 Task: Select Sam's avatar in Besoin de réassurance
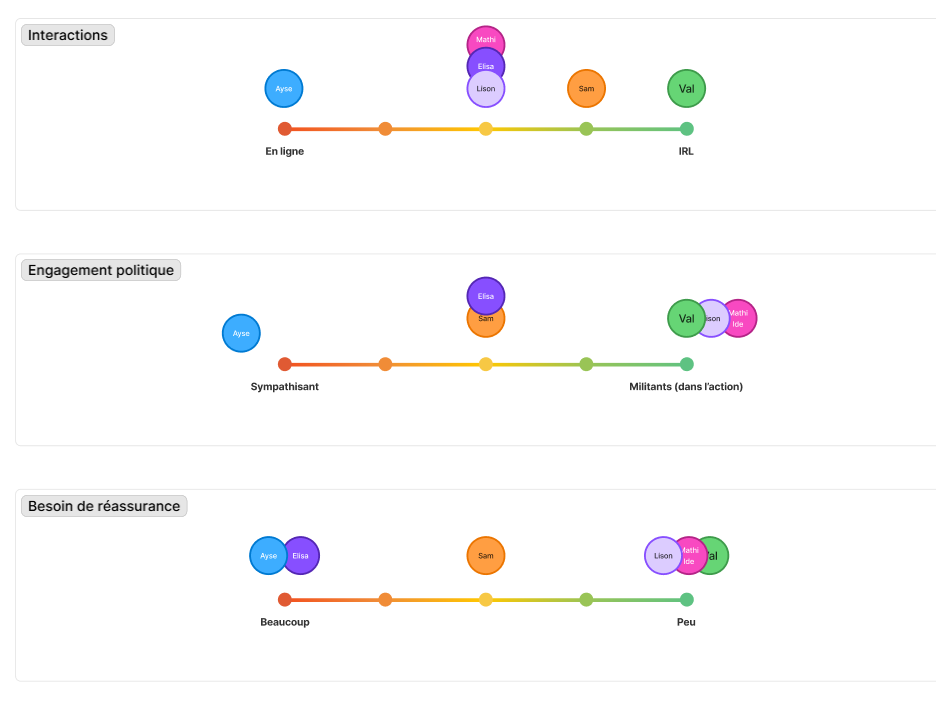(x=486, y=556)
